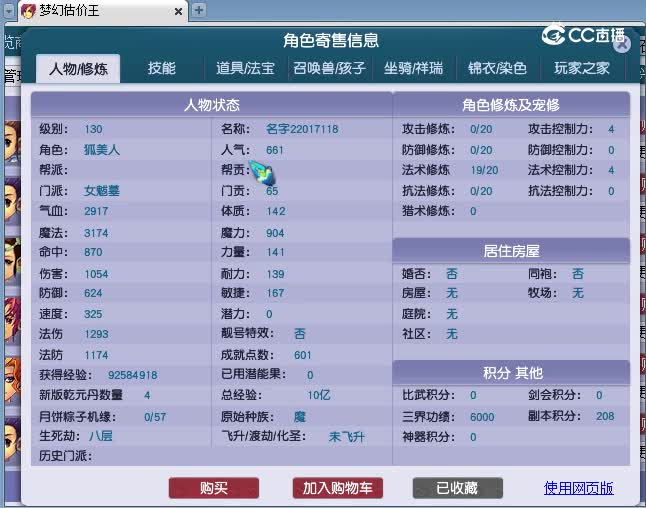Screen dimensions: 646x508
Task: Click the 法术修炼 value 19/20
Action: pyautogui.click(x=484, y=170)
